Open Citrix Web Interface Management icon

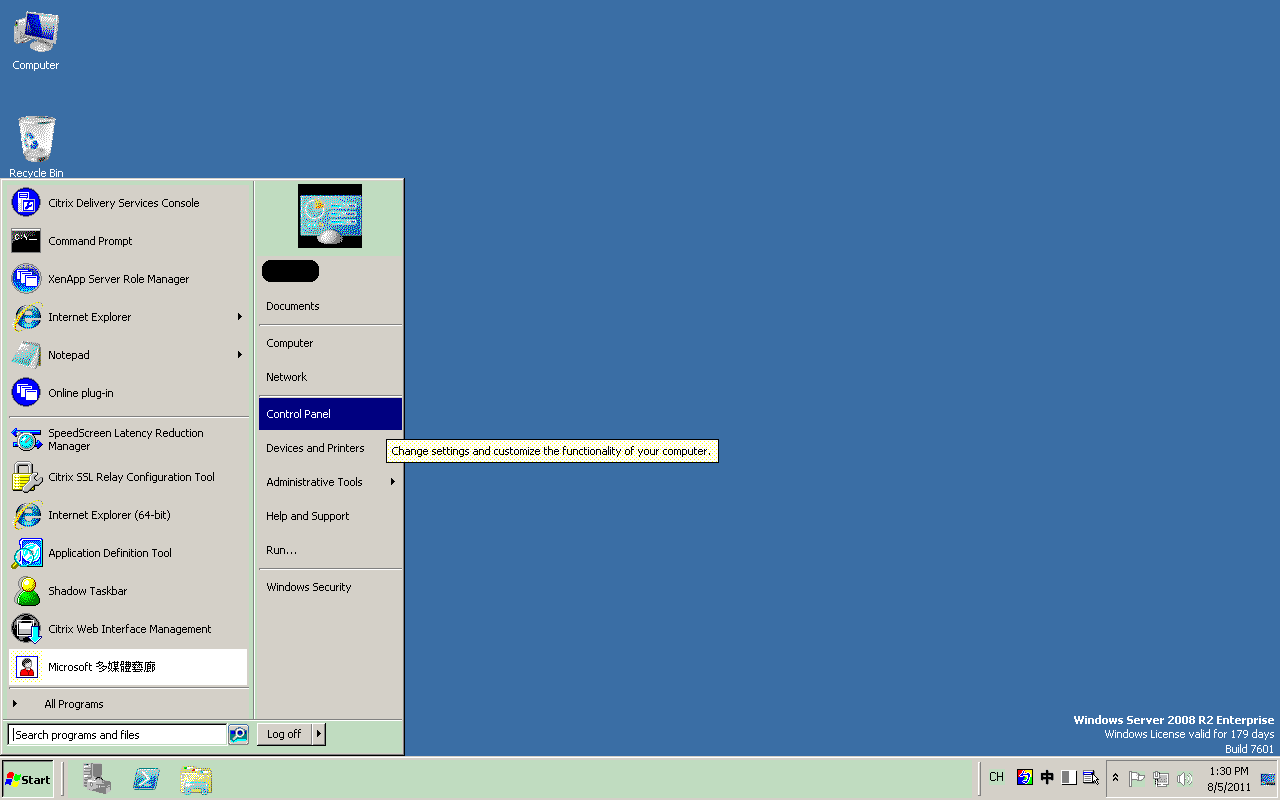click(26, 629)
